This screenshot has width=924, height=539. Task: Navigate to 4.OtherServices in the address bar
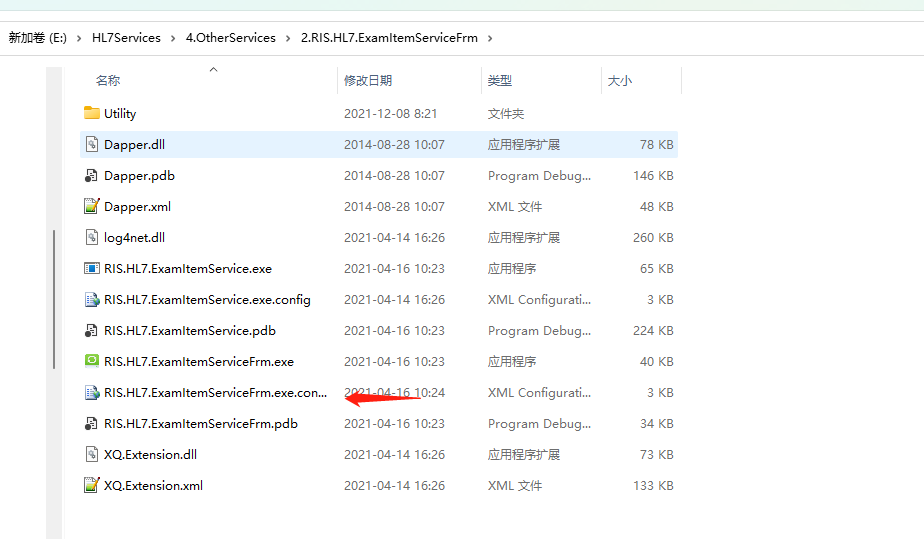click(x=230, y=38)
